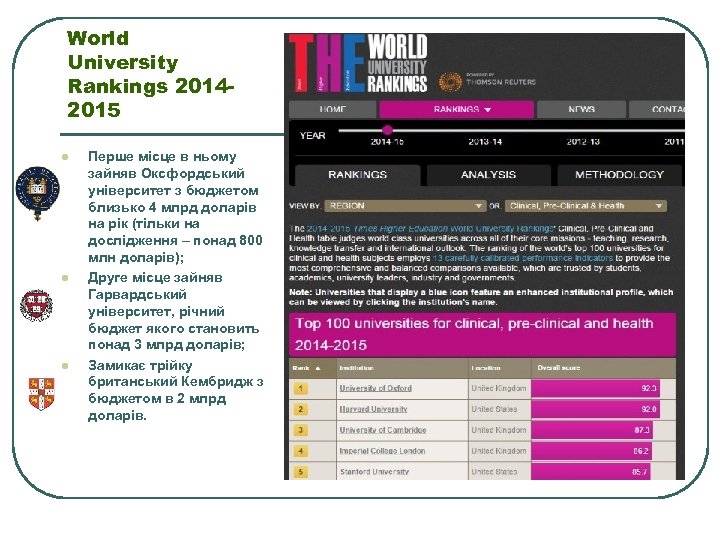Image resolution: width=720 pixels, height=540 pixels.
Task: Click the THE World University Rankings logo
Action: (x=358, y=63)
